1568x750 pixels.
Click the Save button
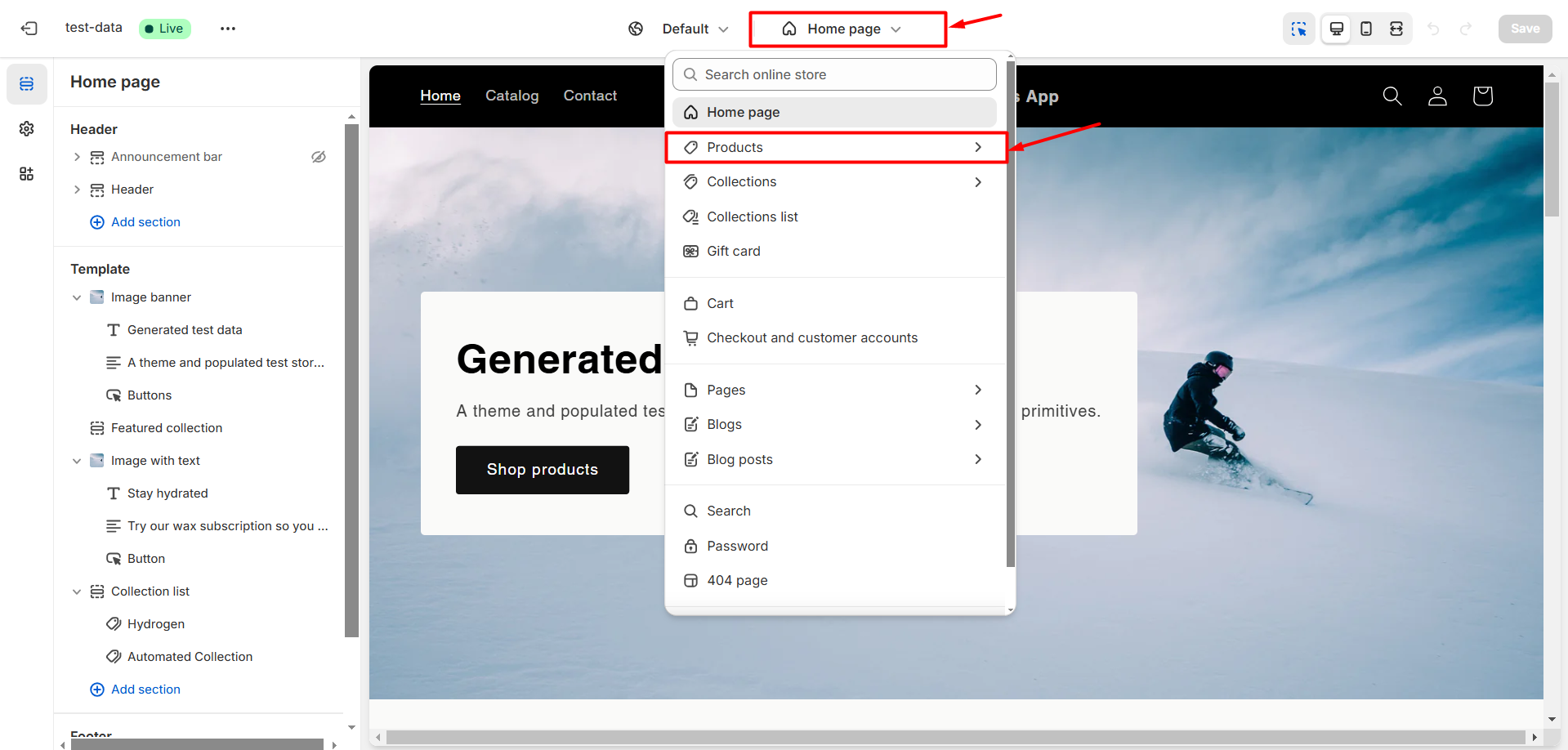[x=1525, y=29]
